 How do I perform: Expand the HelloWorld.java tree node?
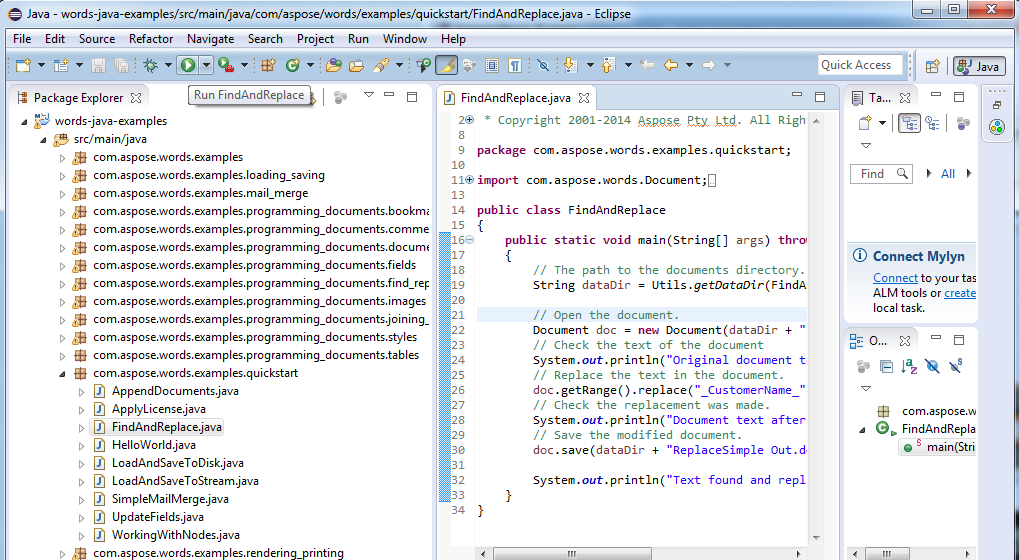[x=81, y=446]
